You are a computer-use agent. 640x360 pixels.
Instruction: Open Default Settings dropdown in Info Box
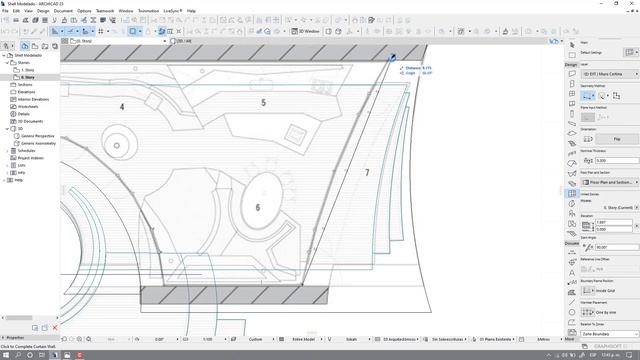(x=631, y=52)
